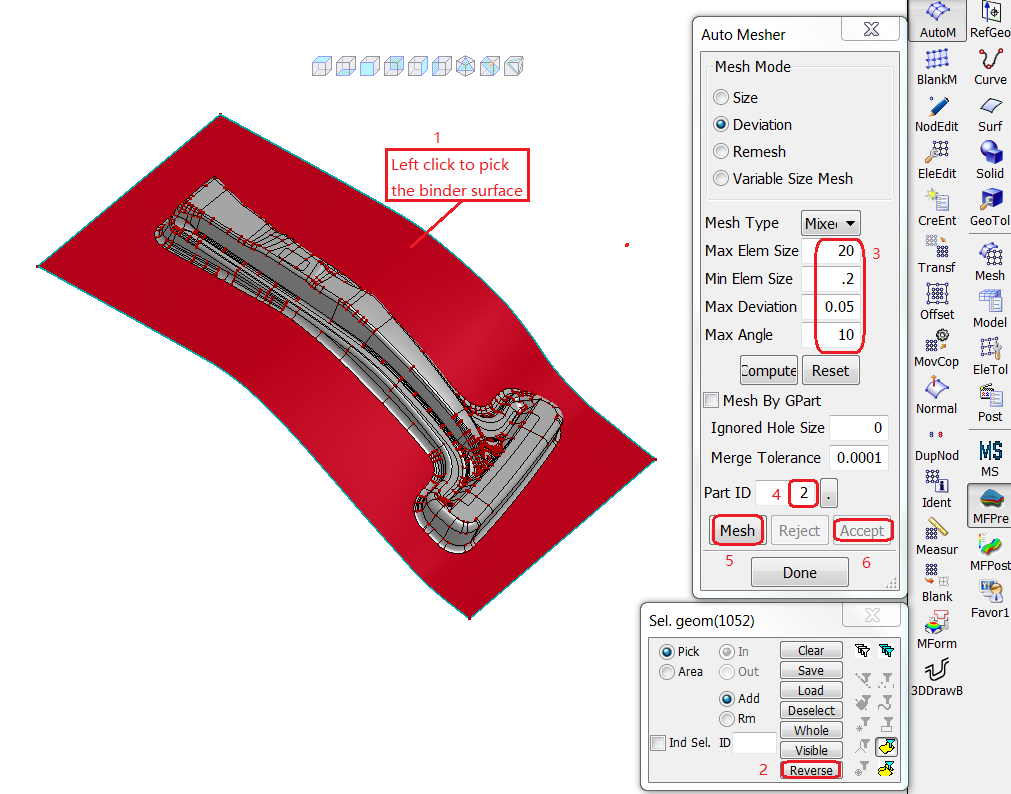Enable the Mesh By GPart checkbox

[711, 401]
